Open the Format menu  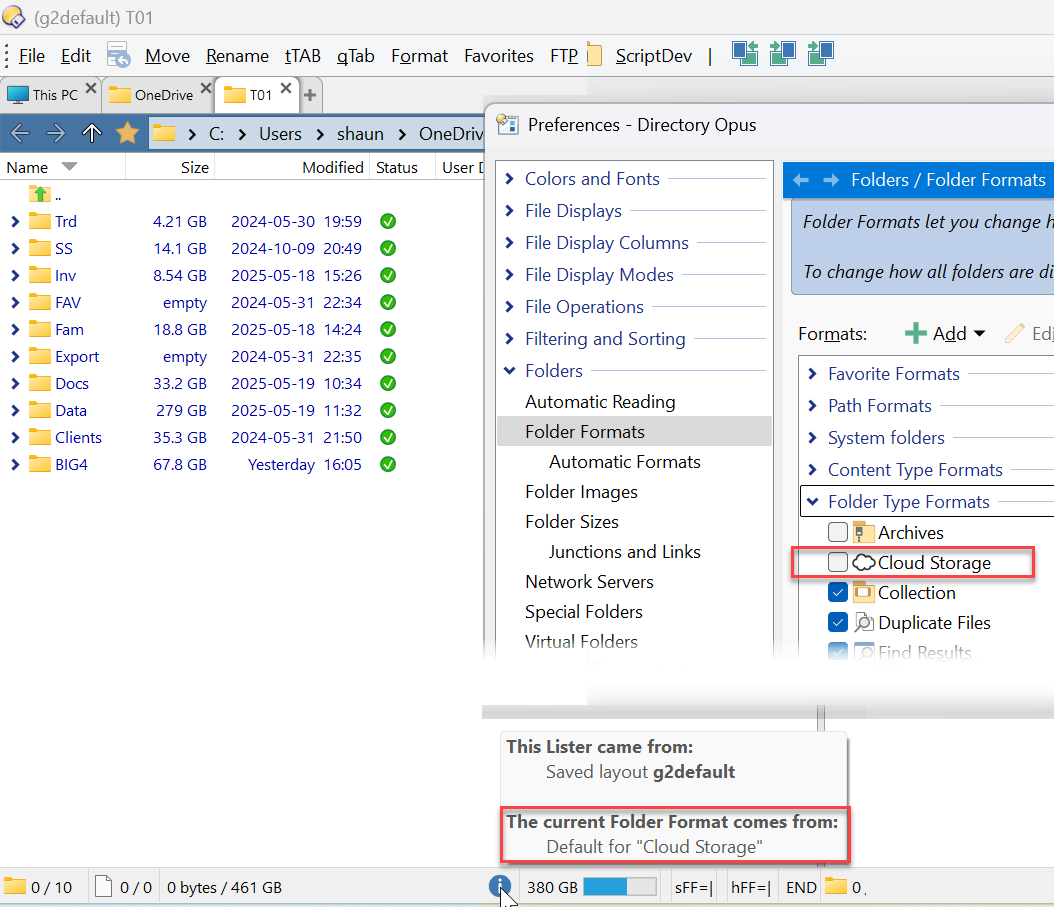pos(419,56)
